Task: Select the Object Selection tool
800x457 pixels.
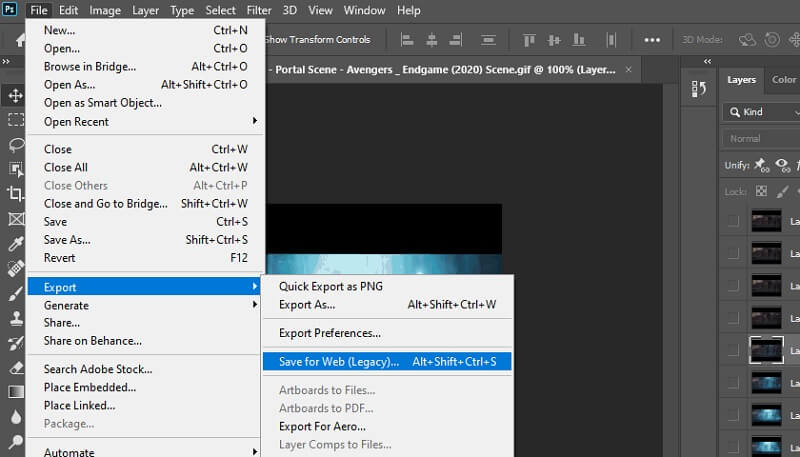Action: 15,169
